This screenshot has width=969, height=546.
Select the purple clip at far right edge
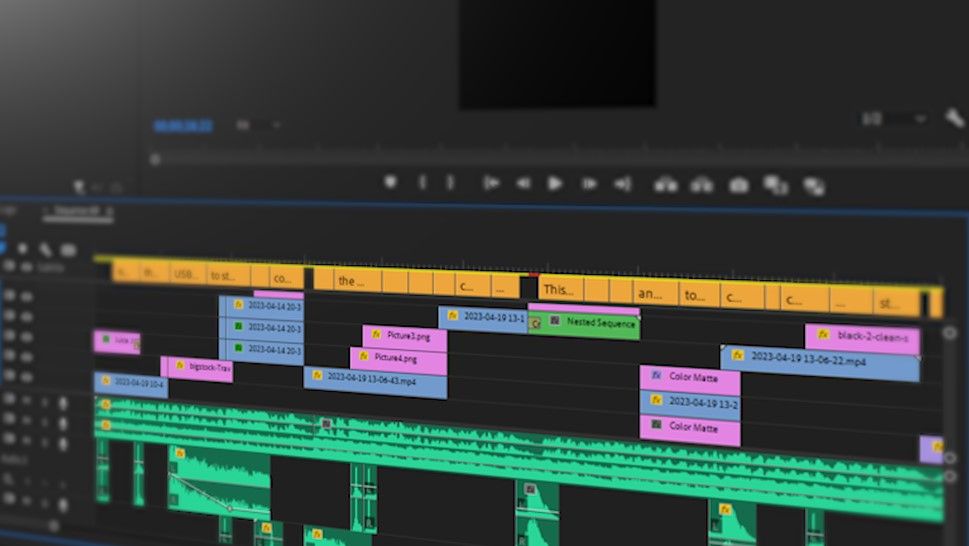(x=932, y=449)
